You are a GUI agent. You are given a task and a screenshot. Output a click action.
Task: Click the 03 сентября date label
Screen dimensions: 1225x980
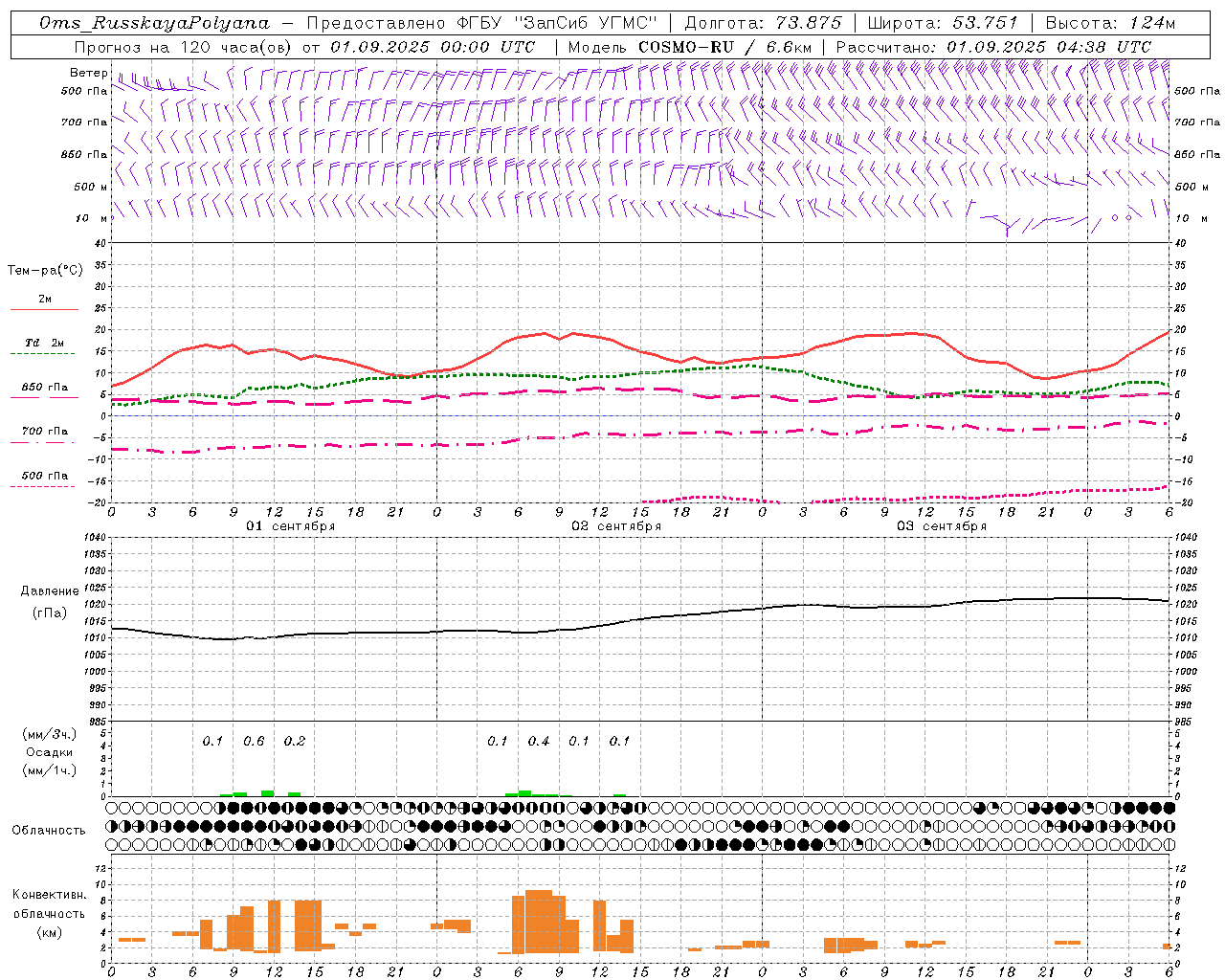941,526
